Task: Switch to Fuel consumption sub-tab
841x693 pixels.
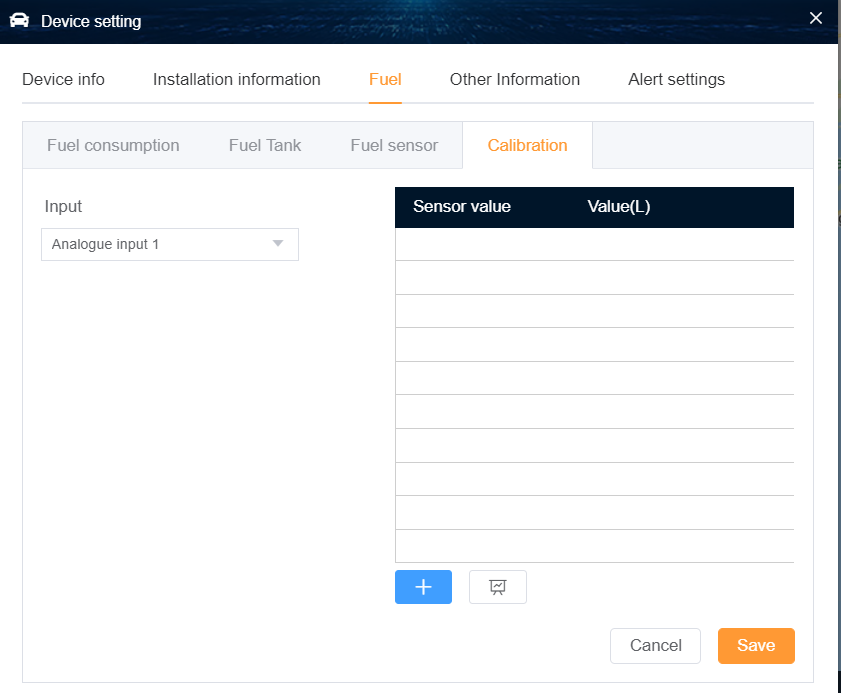Action: click(x=113, y=145)
